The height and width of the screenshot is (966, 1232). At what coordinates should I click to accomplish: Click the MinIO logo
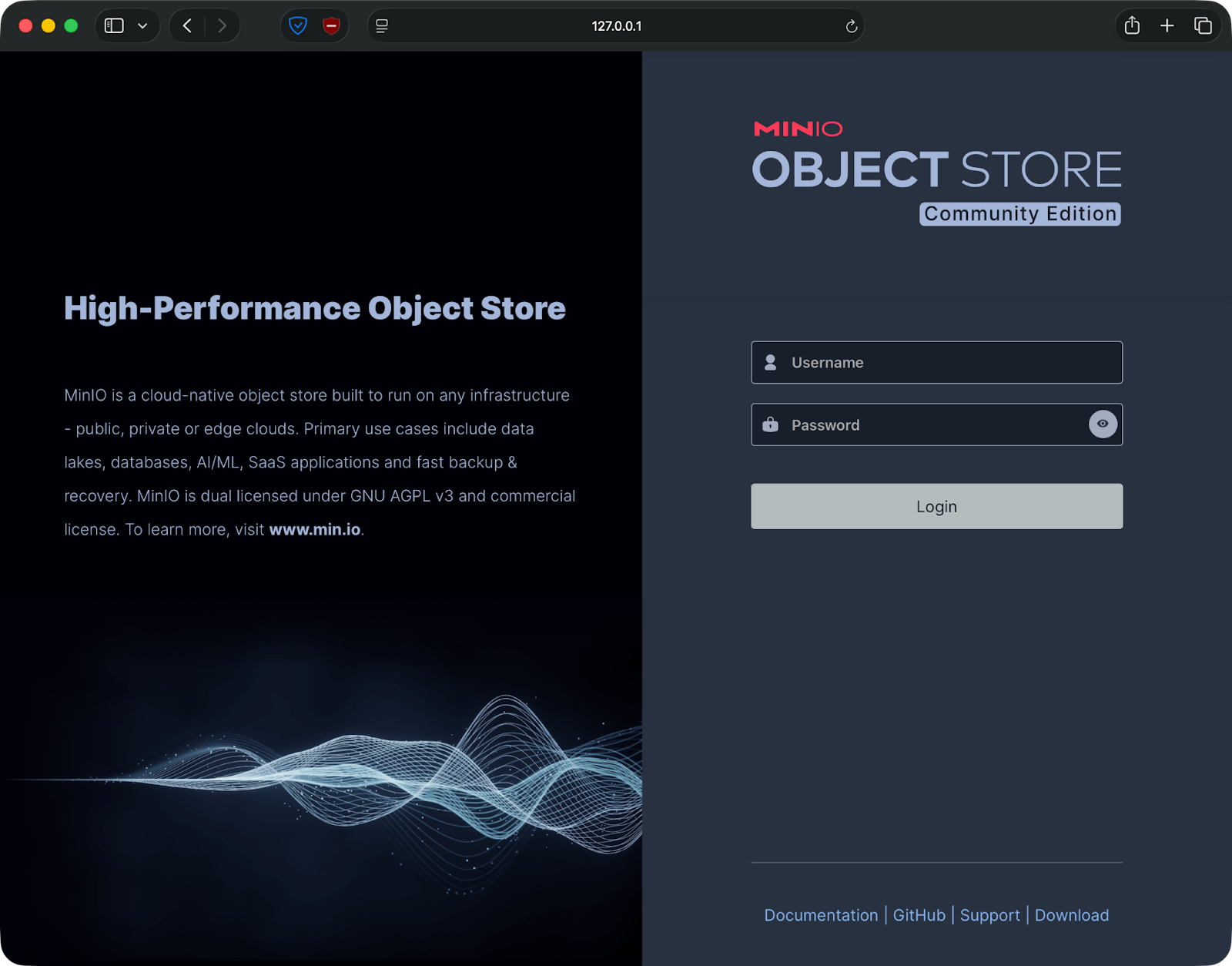pyautogui.click(x=797, y=129)
